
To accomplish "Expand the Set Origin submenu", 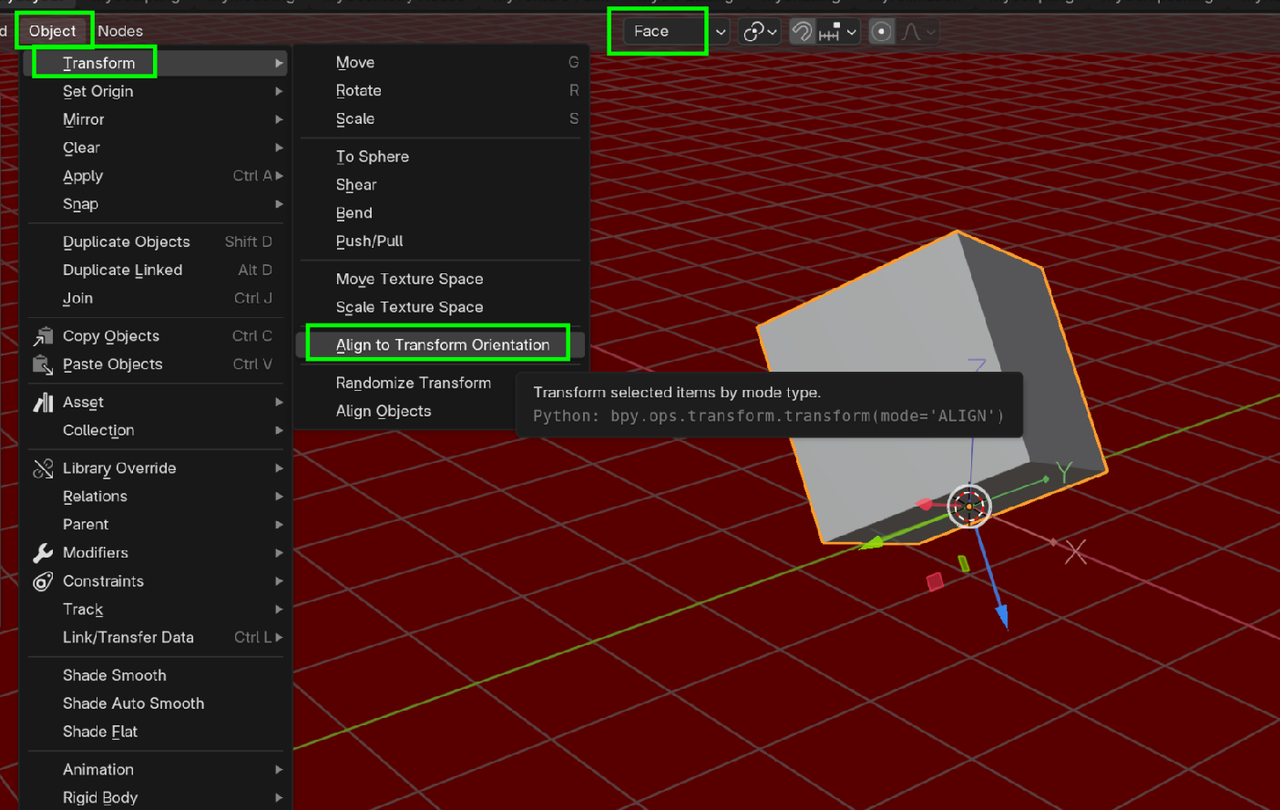I will (157, 91).
